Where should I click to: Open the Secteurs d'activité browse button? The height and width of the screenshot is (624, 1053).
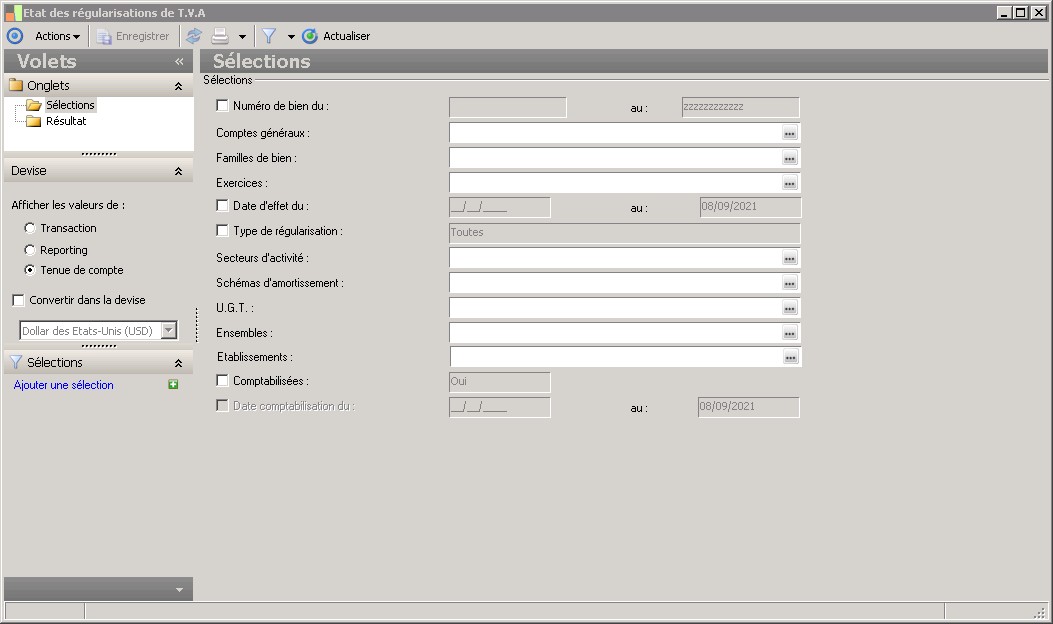click(x=790, y=259)
